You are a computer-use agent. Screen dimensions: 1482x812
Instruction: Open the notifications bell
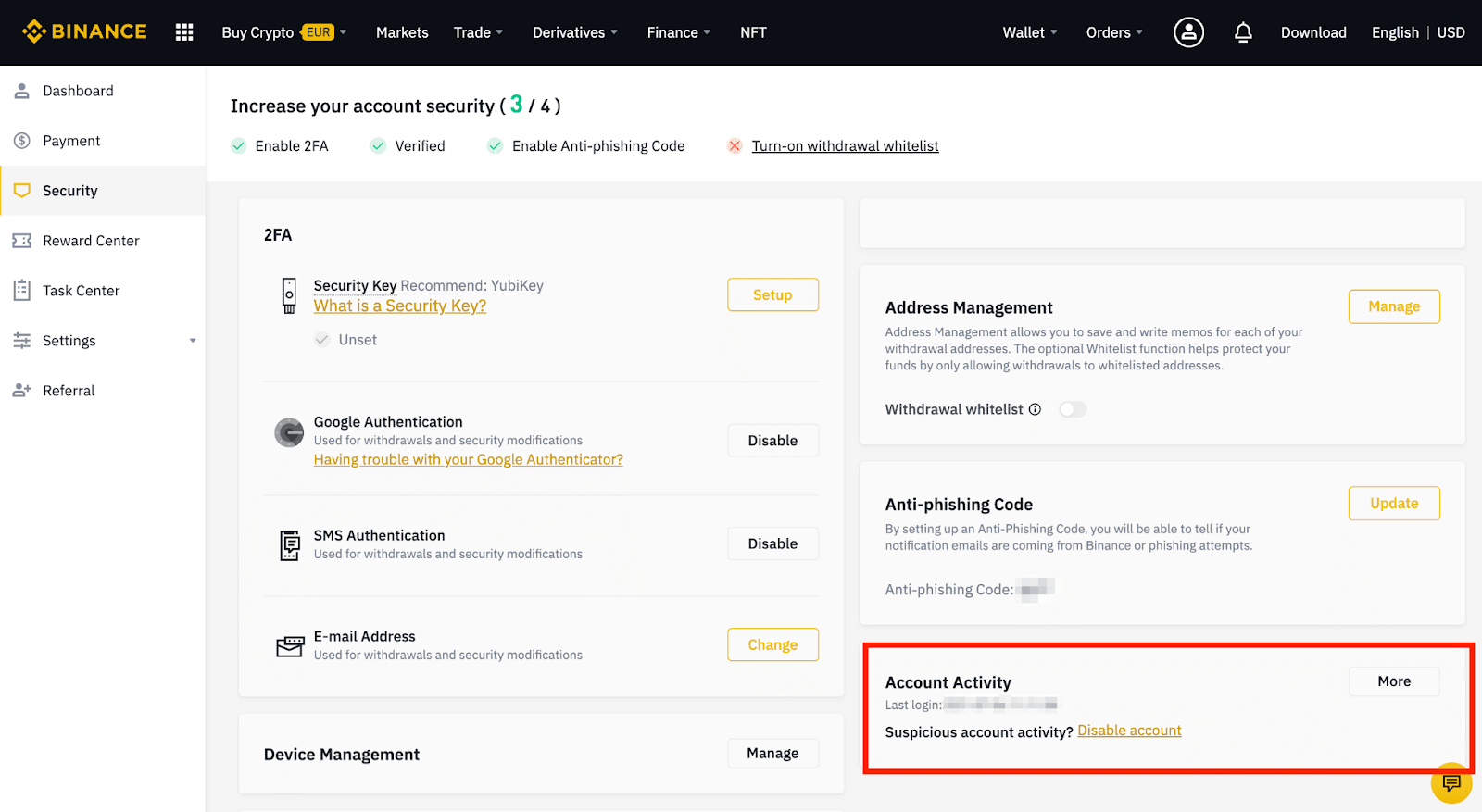pyautogui.click(x=1243, y=32)
